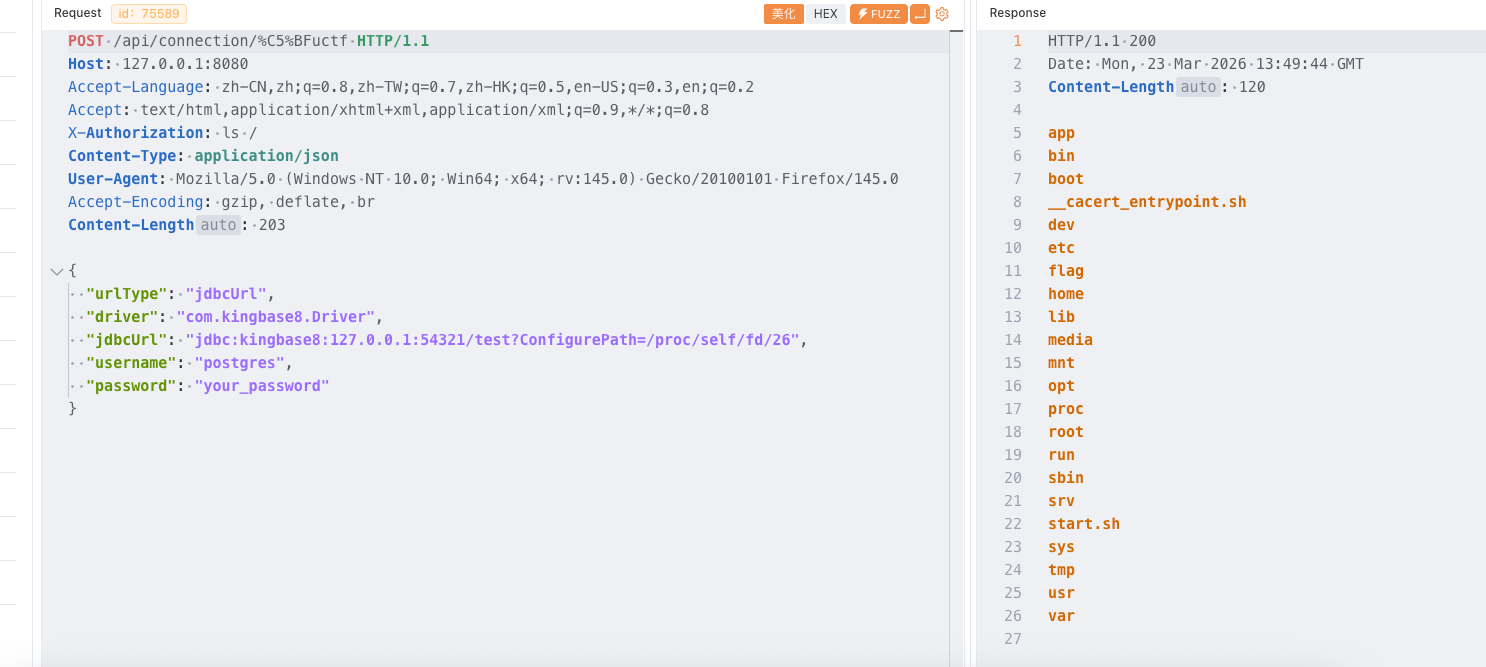This screenshot has height=667, width=1486.
Task: Click the password value your_password
Action: [262, 386]
